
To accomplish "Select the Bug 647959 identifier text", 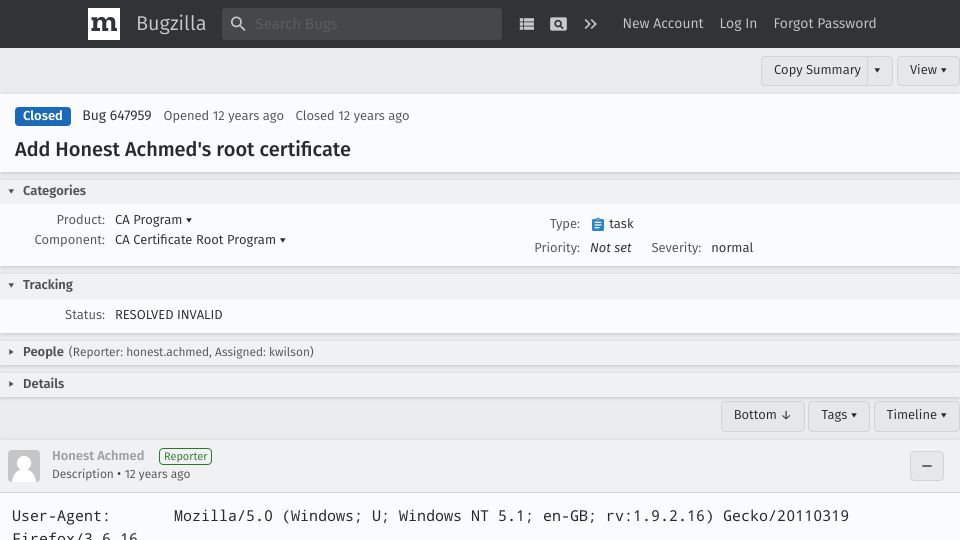I will (x=117, y=116).
